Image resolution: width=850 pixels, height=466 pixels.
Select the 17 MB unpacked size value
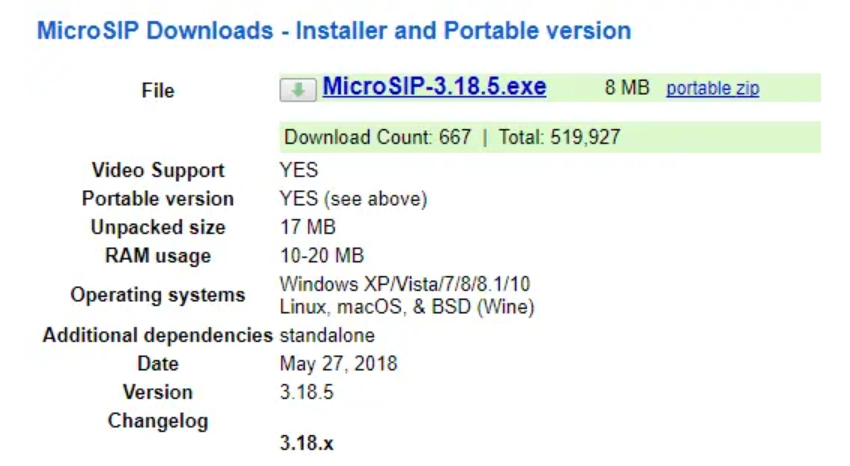coord(308,227)
